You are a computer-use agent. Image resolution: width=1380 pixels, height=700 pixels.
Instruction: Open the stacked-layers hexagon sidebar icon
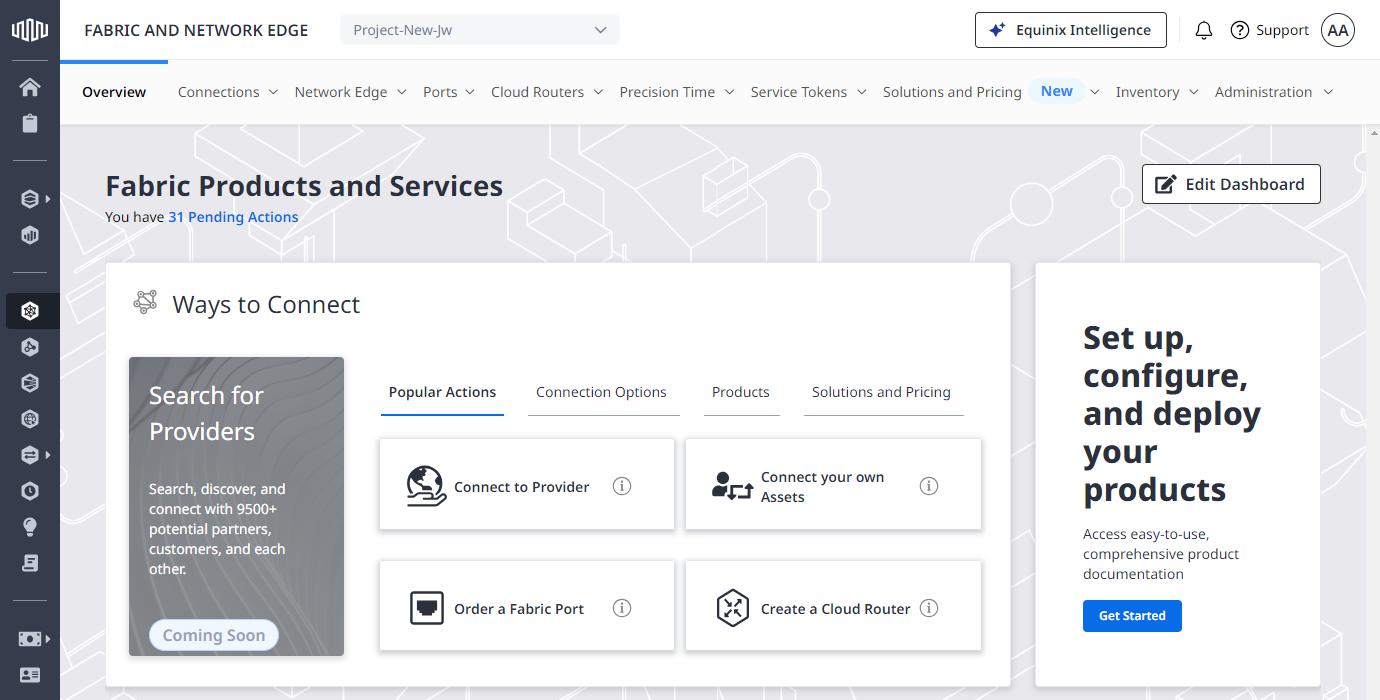(30, 199)
